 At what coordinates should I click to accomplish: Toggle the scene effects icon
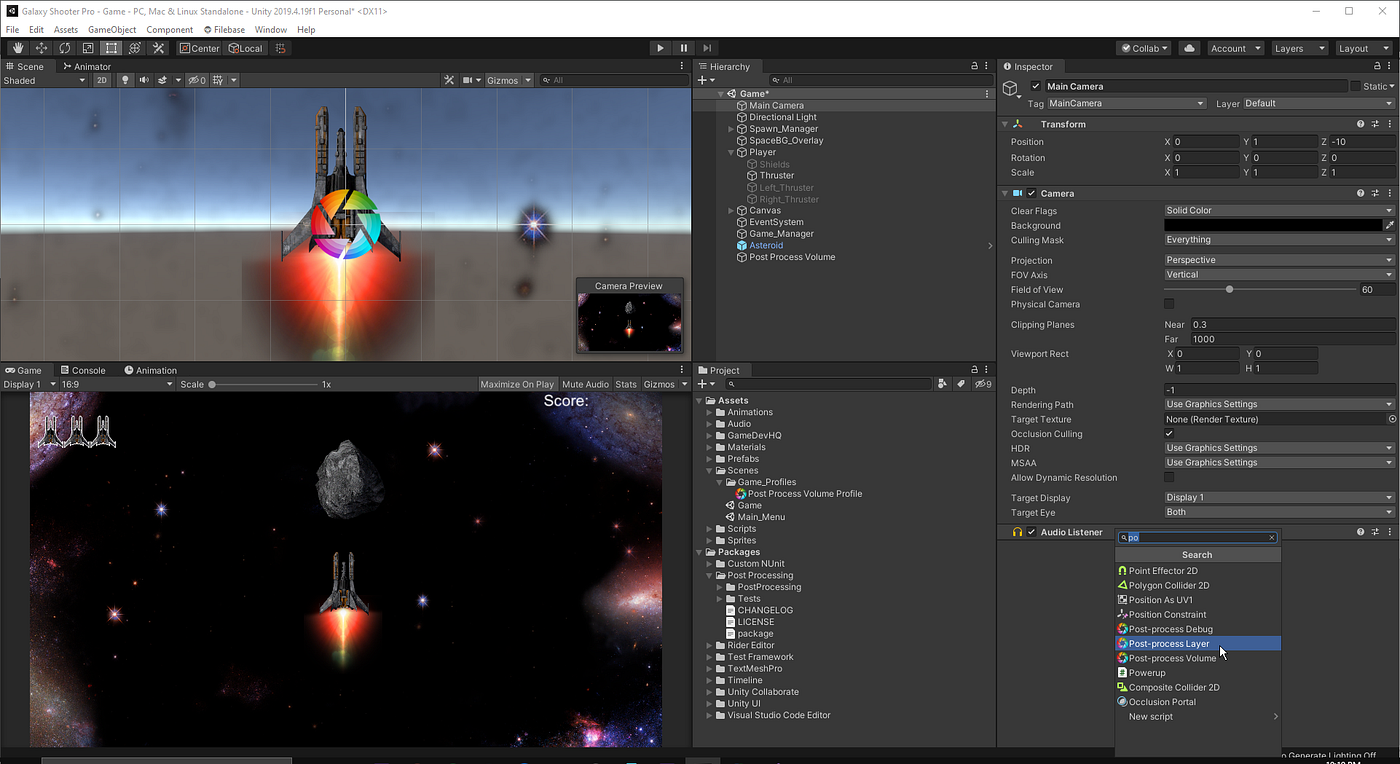(x=163, y=80)
